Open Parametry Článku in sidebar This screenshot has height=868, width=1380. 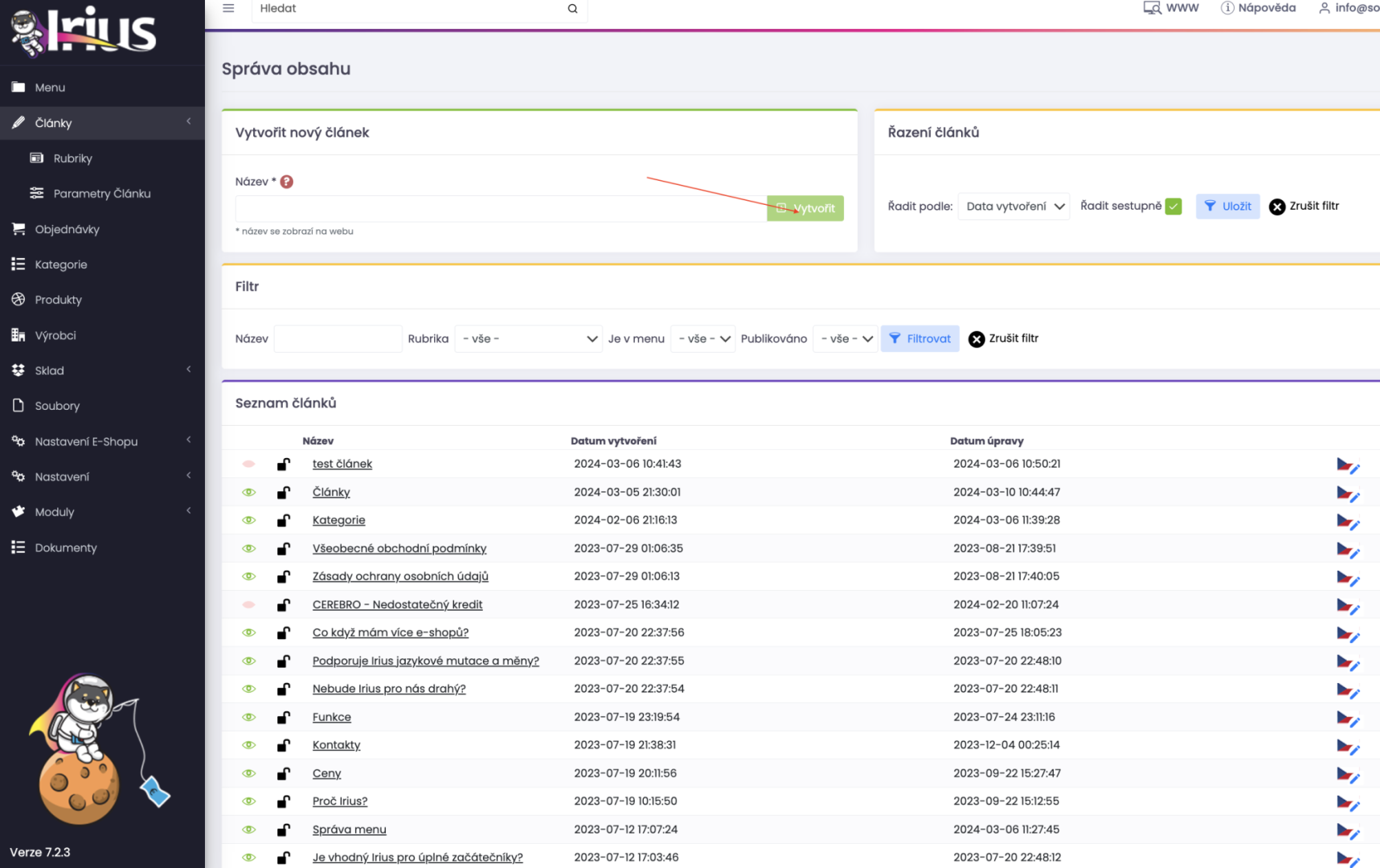point(102,194)
